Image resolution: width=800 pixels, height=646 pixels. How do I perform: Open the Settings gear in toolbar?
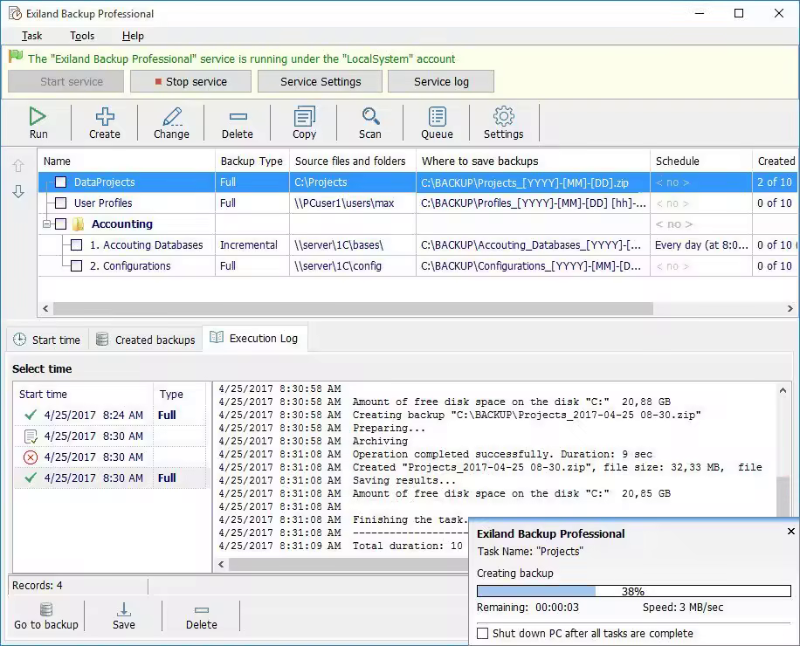[x=504, y=122]
